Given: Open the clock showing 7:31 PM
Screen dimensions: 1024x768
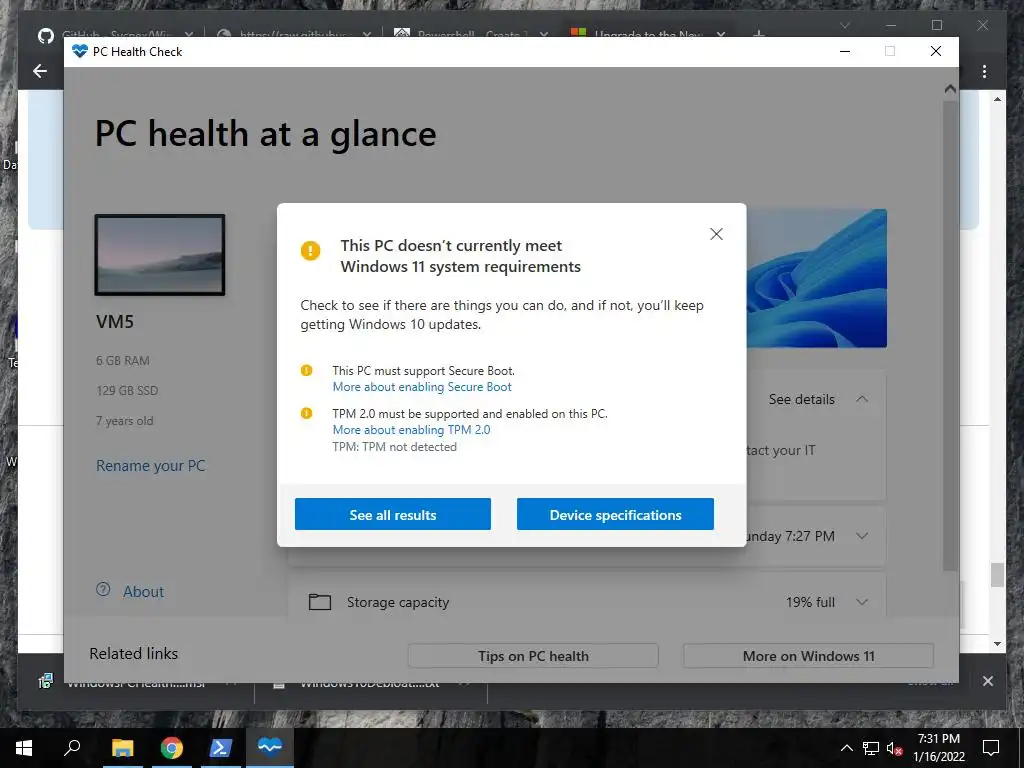Looking at the screenshot, I should (x=938, y=748).
